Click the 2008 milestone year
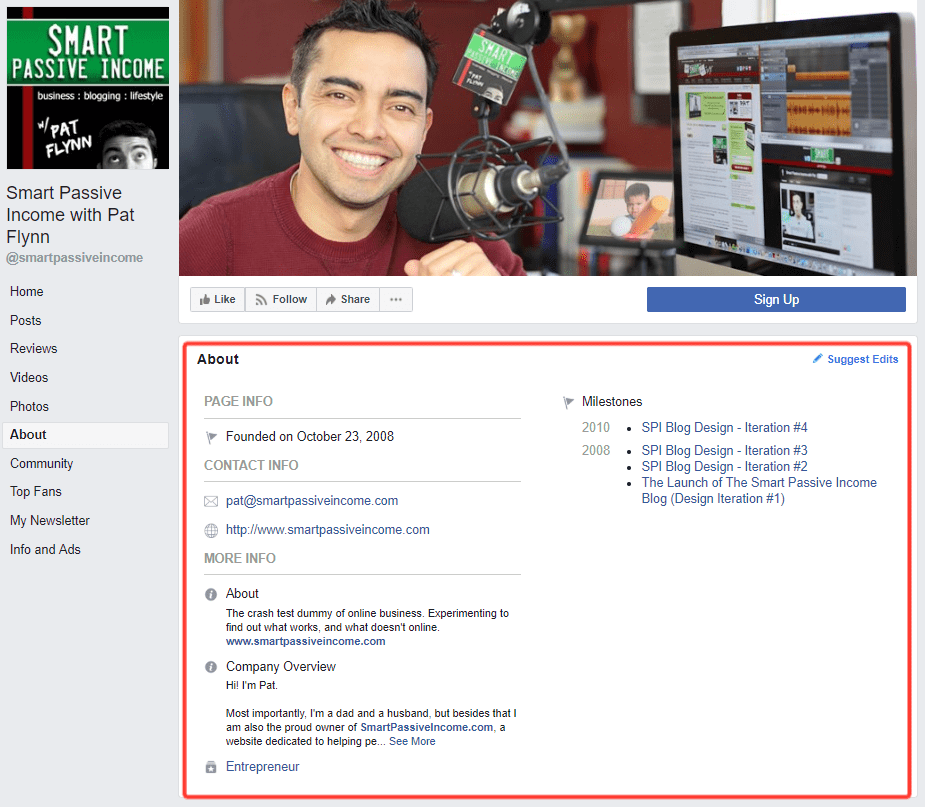Viewport: 925px width, 807px height. [596, 451]
